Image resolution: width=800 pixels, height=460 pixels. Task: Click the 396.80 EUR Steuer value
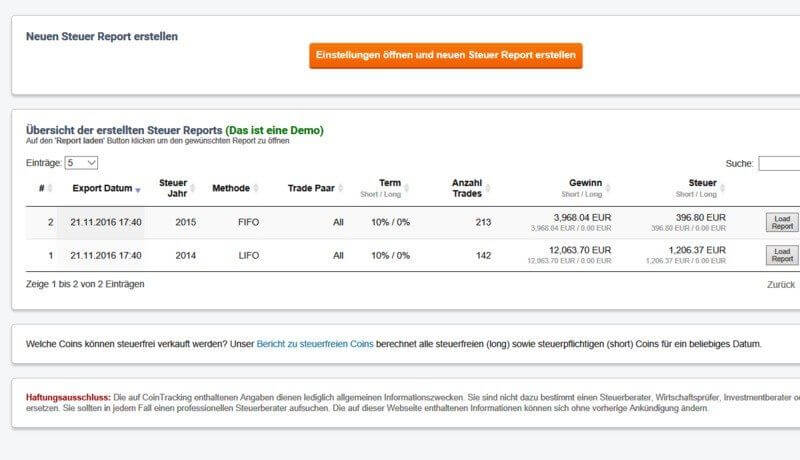pyautogui.click(x=701, y=218)
